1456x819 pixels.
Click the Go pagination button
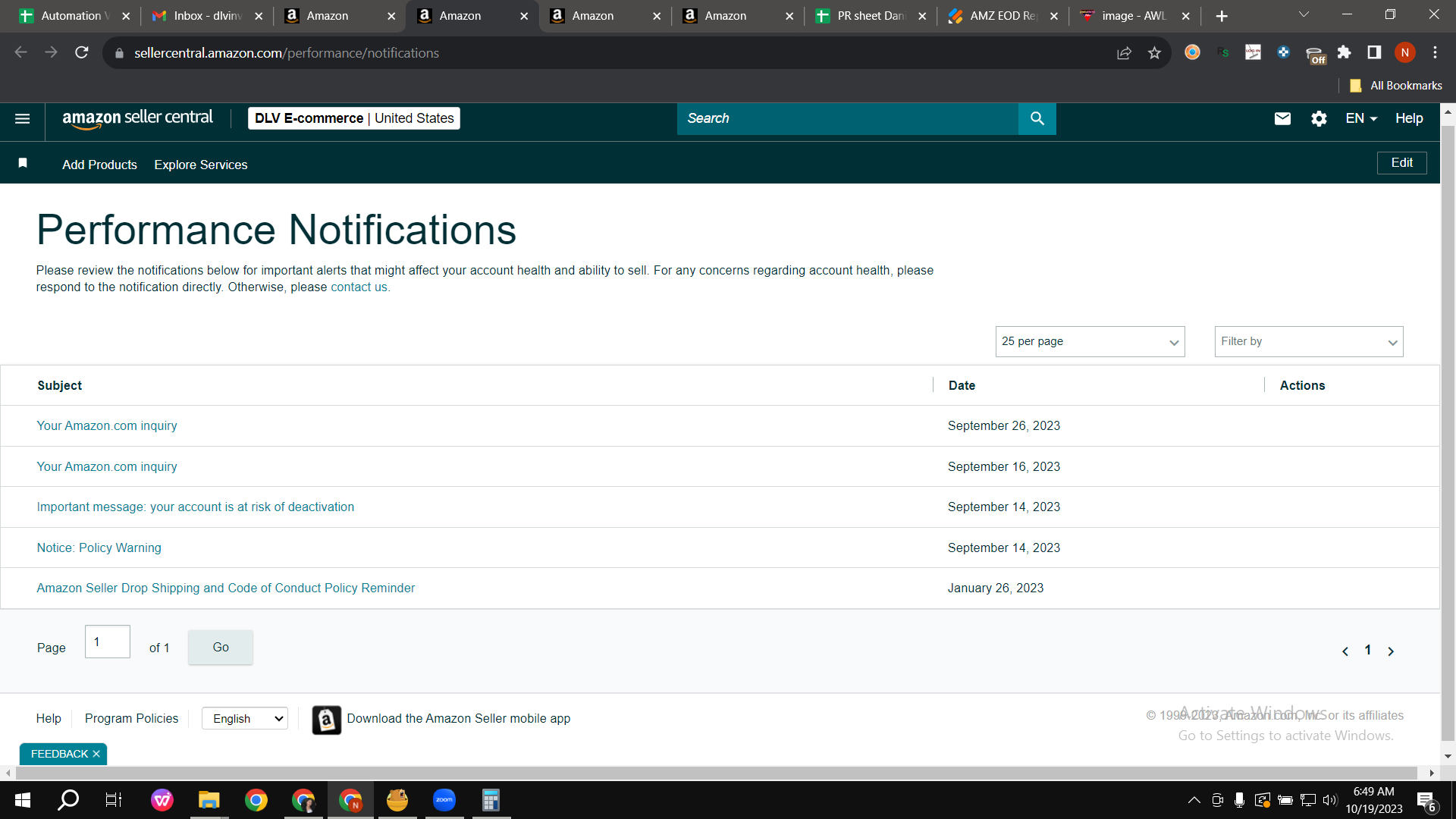(x=221, y=647)
